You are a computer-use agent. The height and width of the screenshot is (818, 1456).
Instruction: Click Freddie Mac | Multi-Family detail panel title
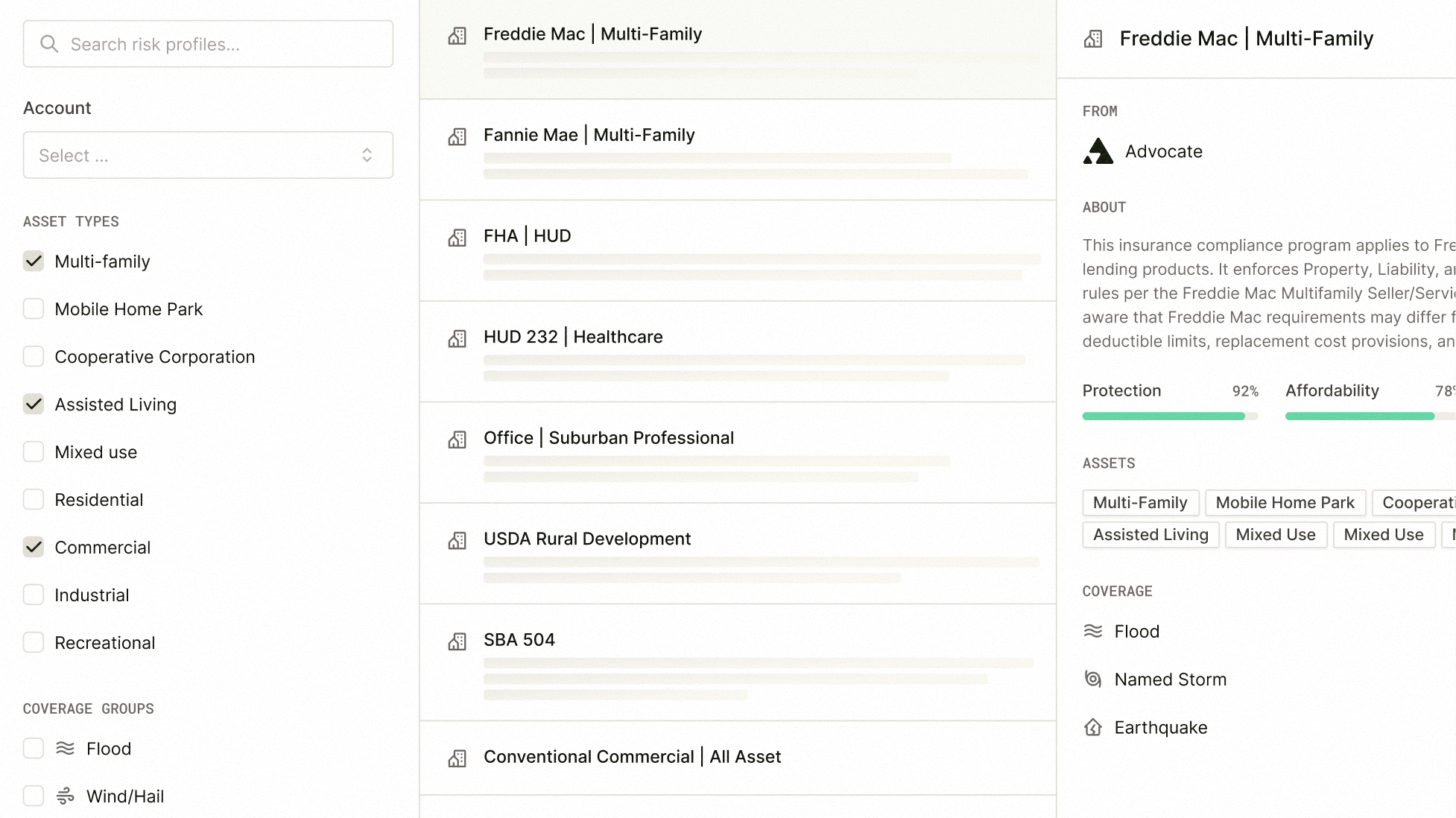[1246, 39]
